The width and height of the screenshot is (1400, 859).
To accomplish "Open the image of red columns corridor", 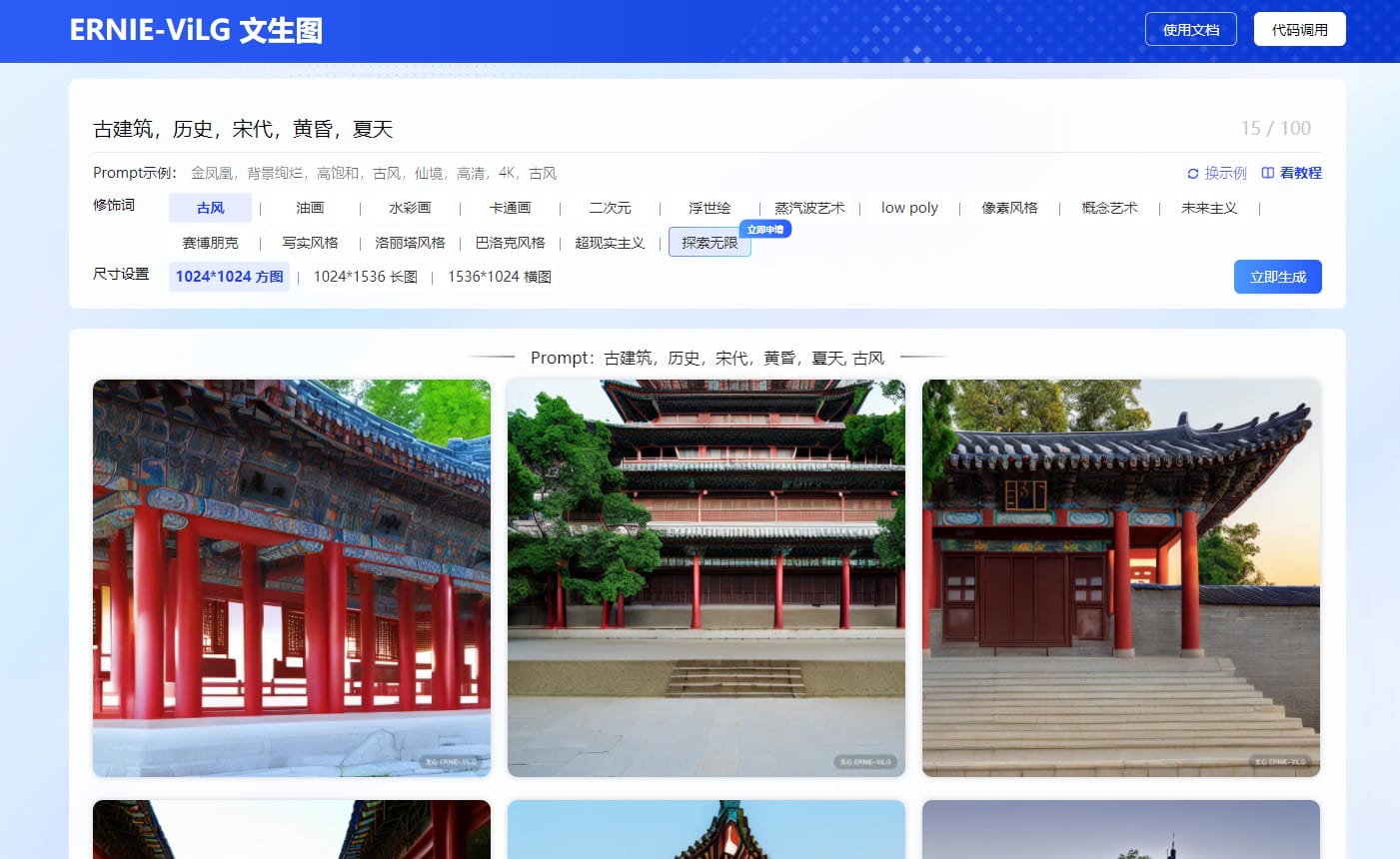I will 292,578.
